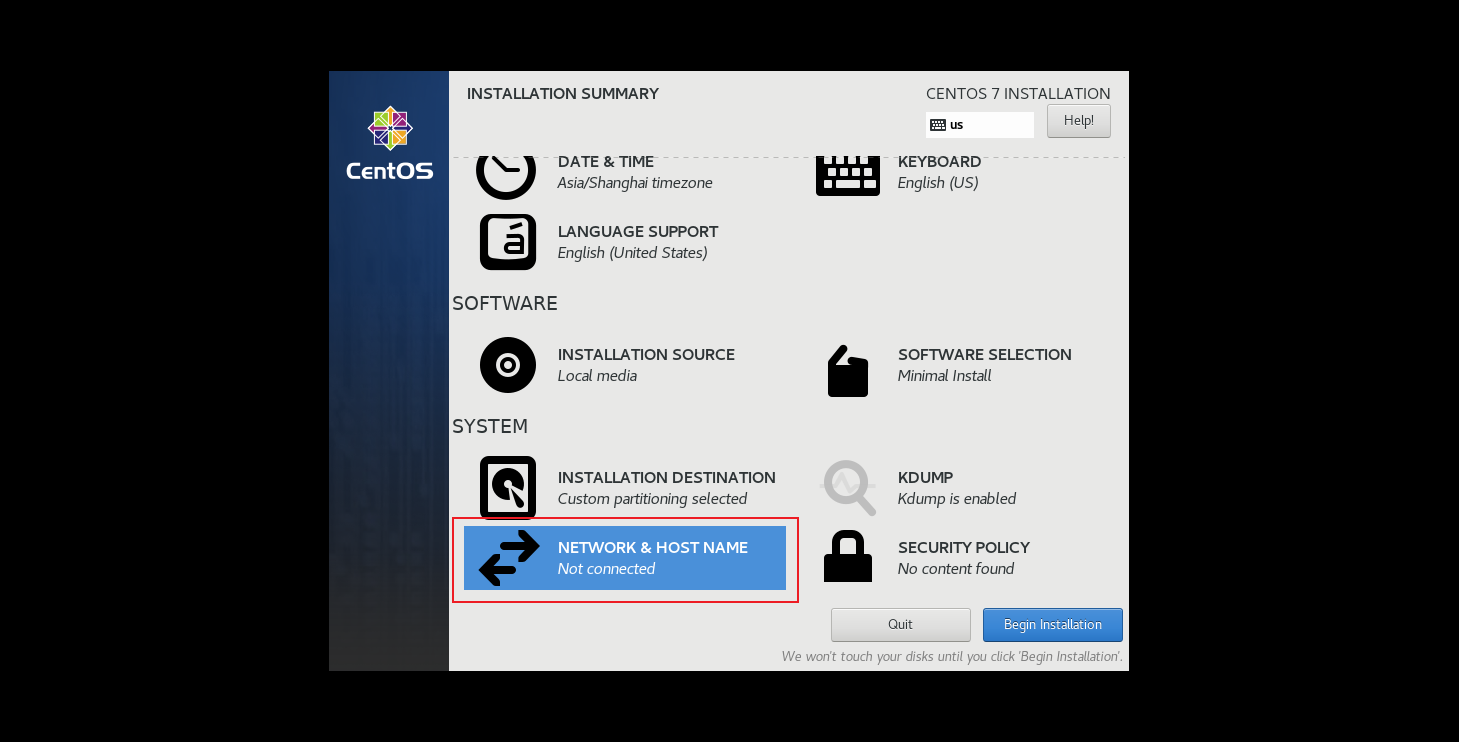Screen dimensions: 1459x742
Task: Click the Local media status text
Action: pos(597,376)
